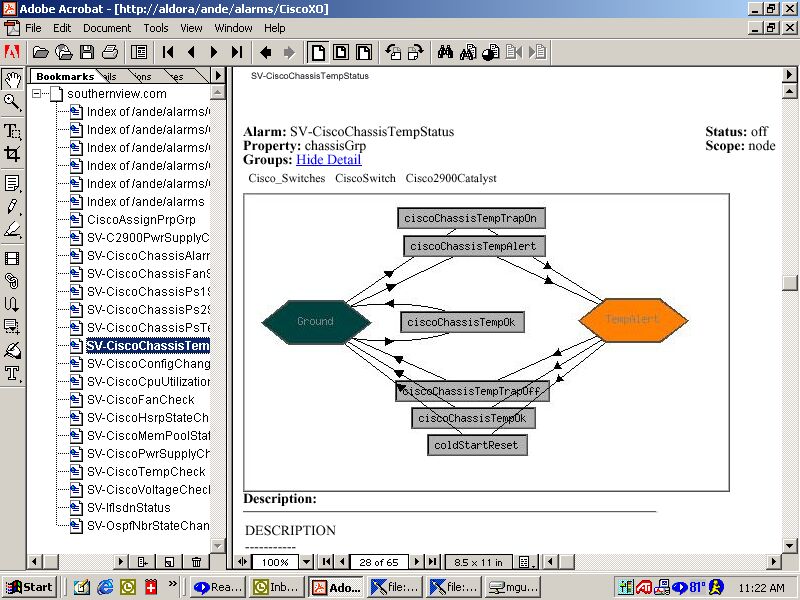Select the Highlight text tool
The height and width of the screenshot is (600, 800).
coord(13,230)
